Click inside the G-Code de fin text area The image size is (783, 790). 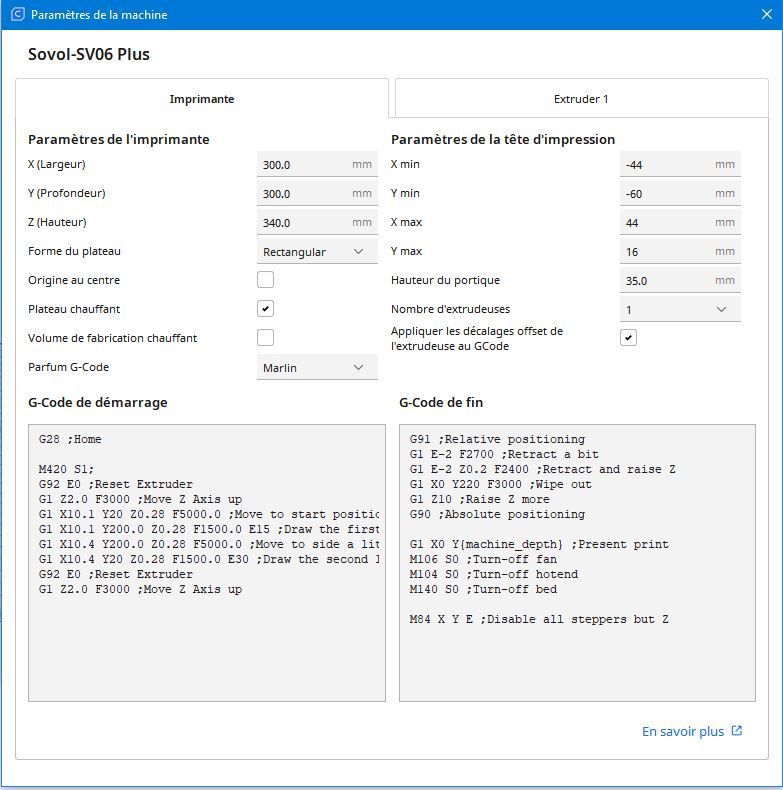click(577, 563)
